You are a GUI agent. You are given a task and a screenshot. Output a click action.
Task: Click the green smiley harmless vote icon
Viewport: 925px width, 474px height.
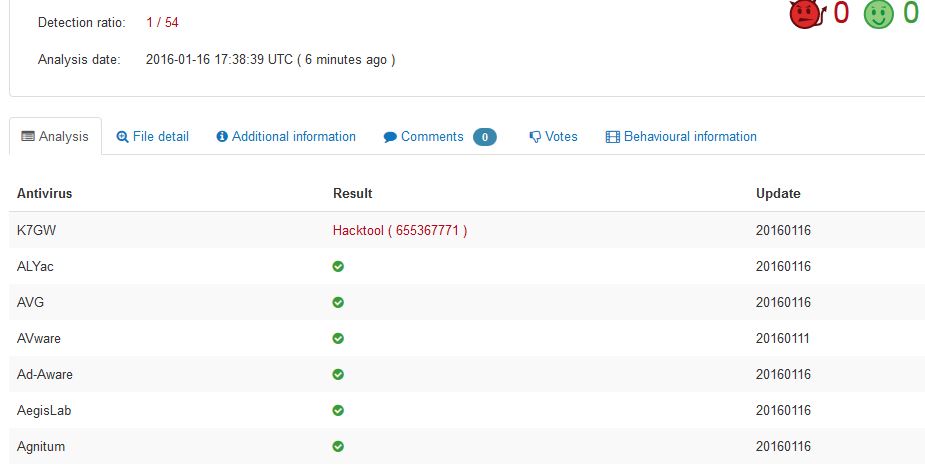coord(878,14)
